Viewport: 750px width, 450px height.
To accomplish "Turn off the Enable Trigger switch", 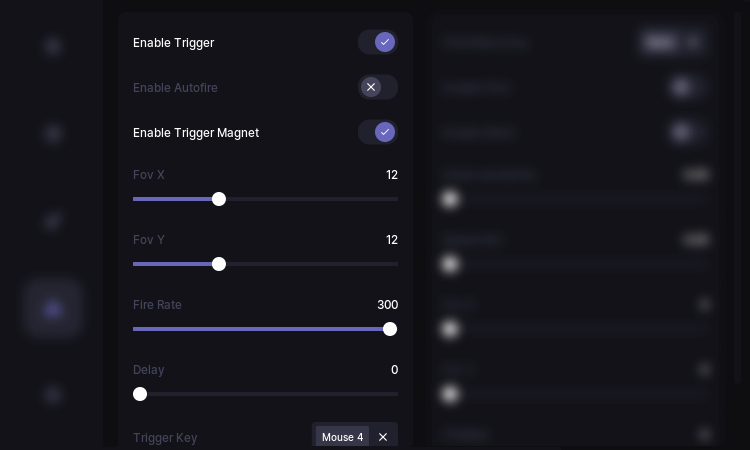I will pyautogui.click(x=378, y=42).
